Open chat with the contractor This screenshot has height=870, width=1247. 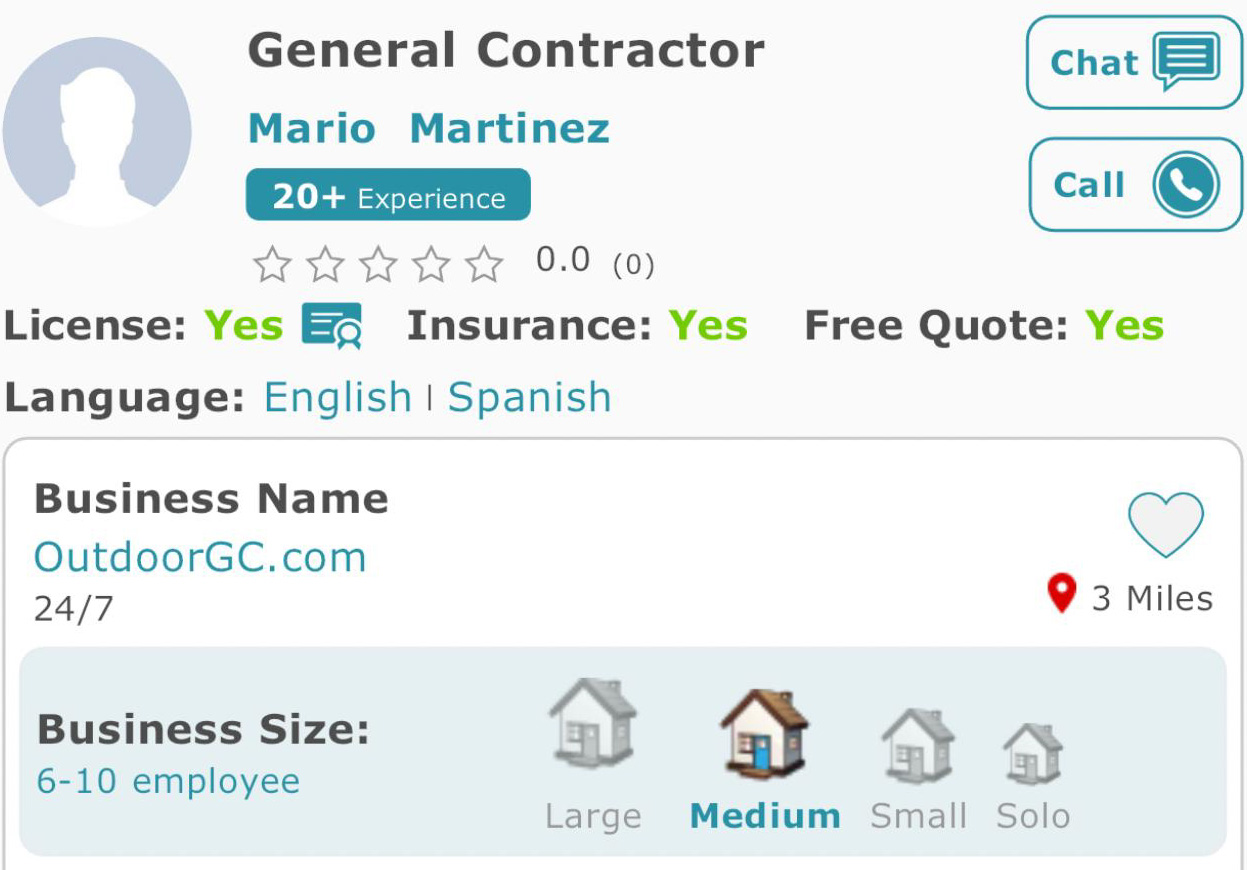point(1134,62)
